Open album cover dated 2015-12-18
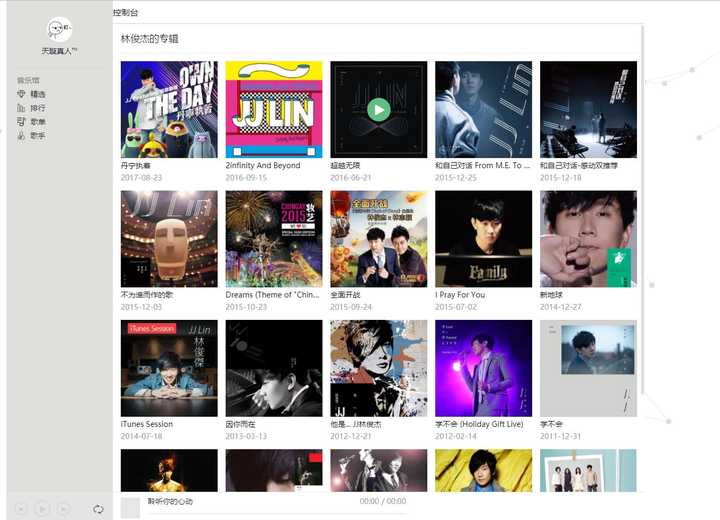 [588, 110]
